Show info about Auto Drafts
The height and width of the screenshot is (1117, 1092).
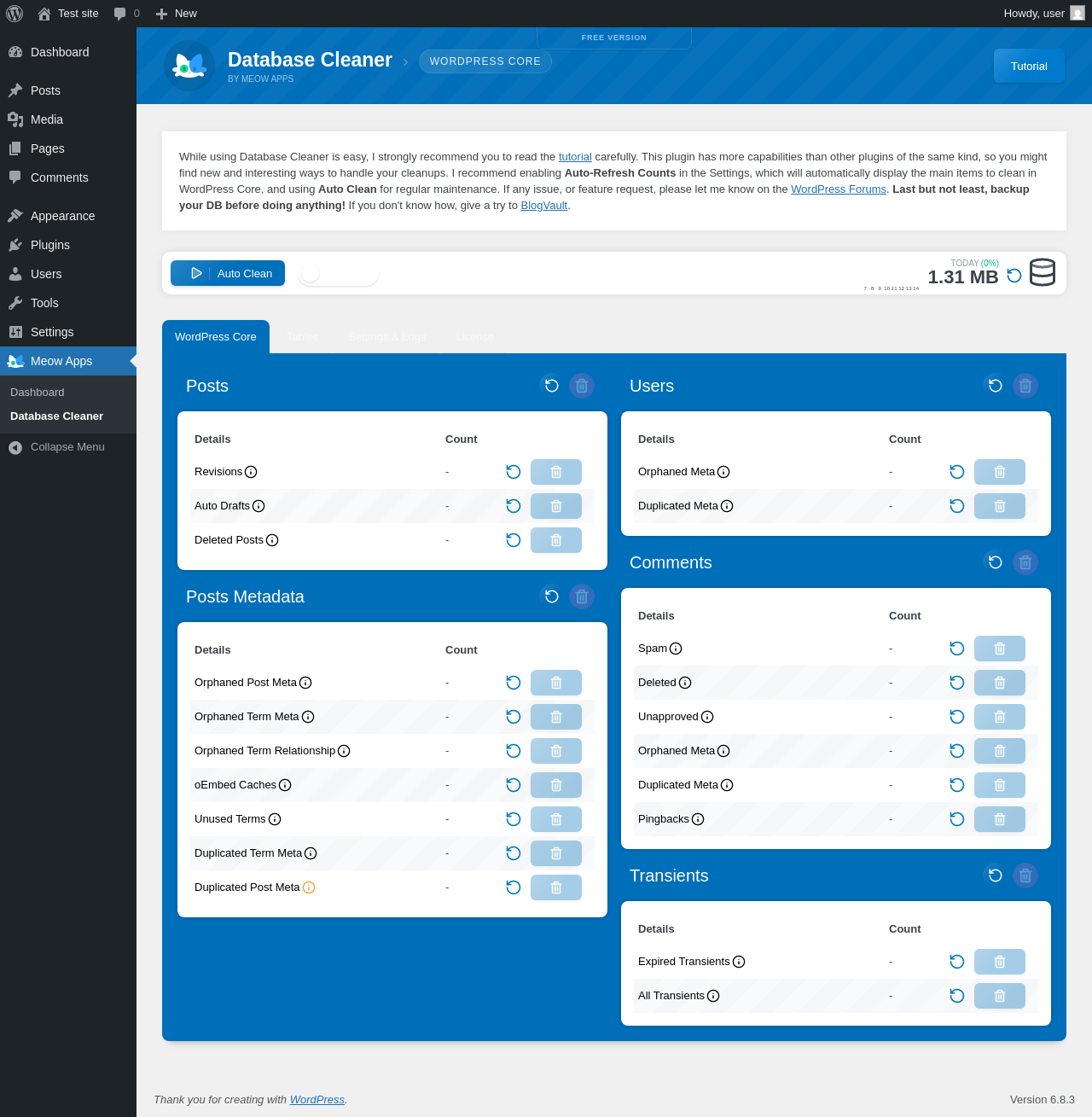coord(258,506)
